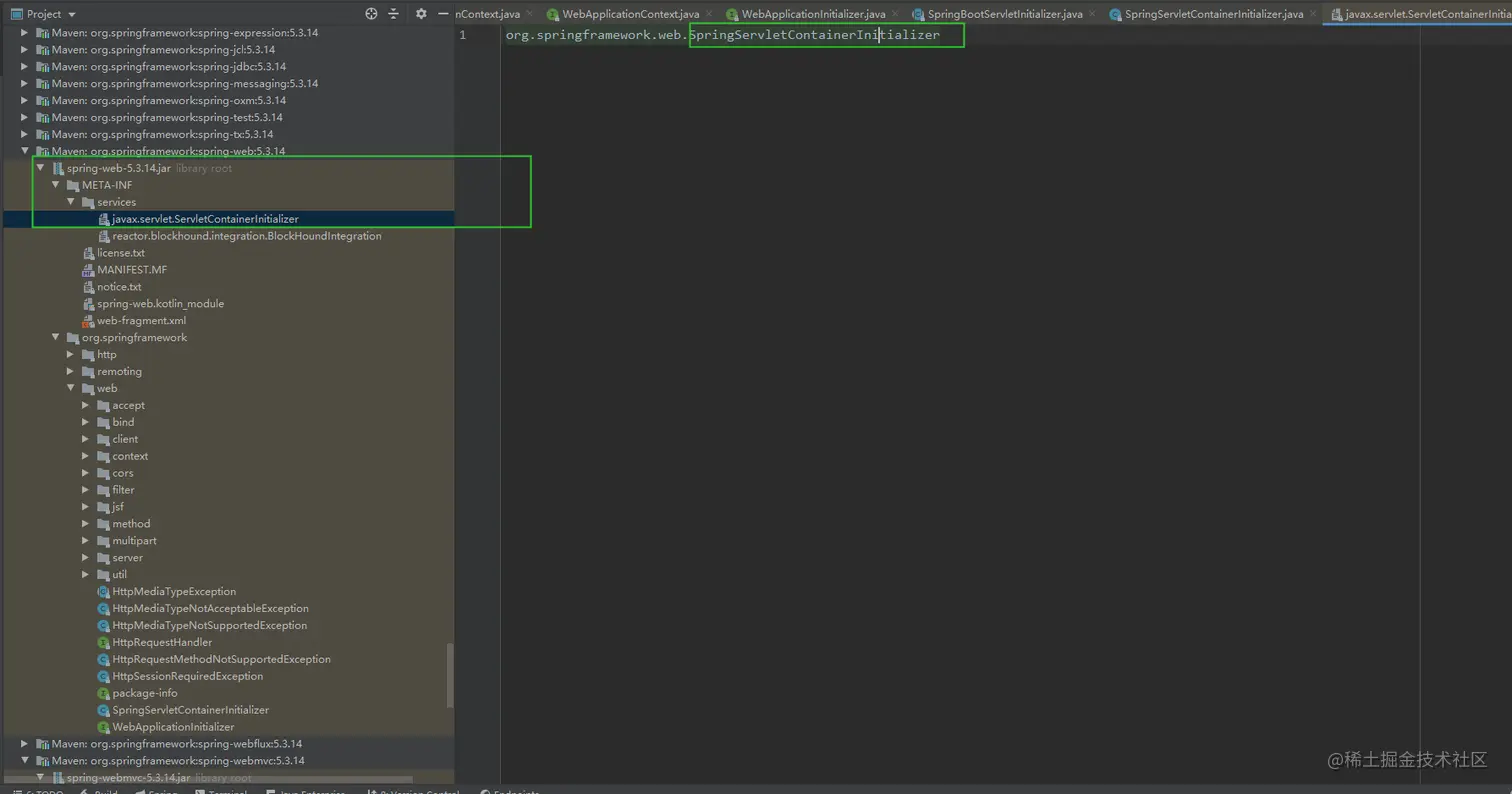Expand the accept package arrow
Image resolution: width=1512 pixels, height=794 pixels.
(x=85, y=405)
